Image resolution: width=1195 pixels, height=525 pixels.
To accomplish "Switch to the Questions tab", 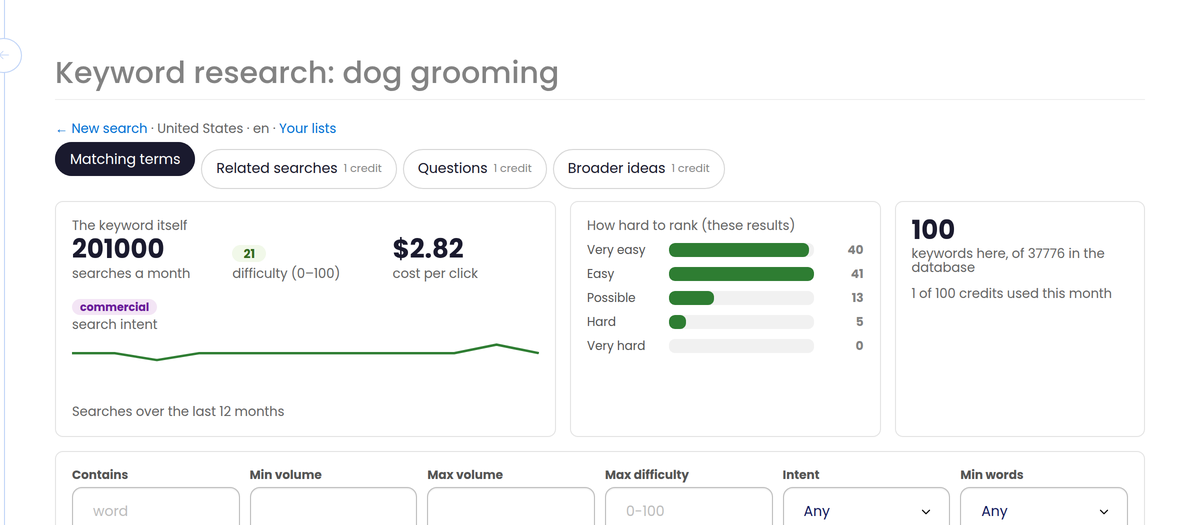I will [475, 168].
